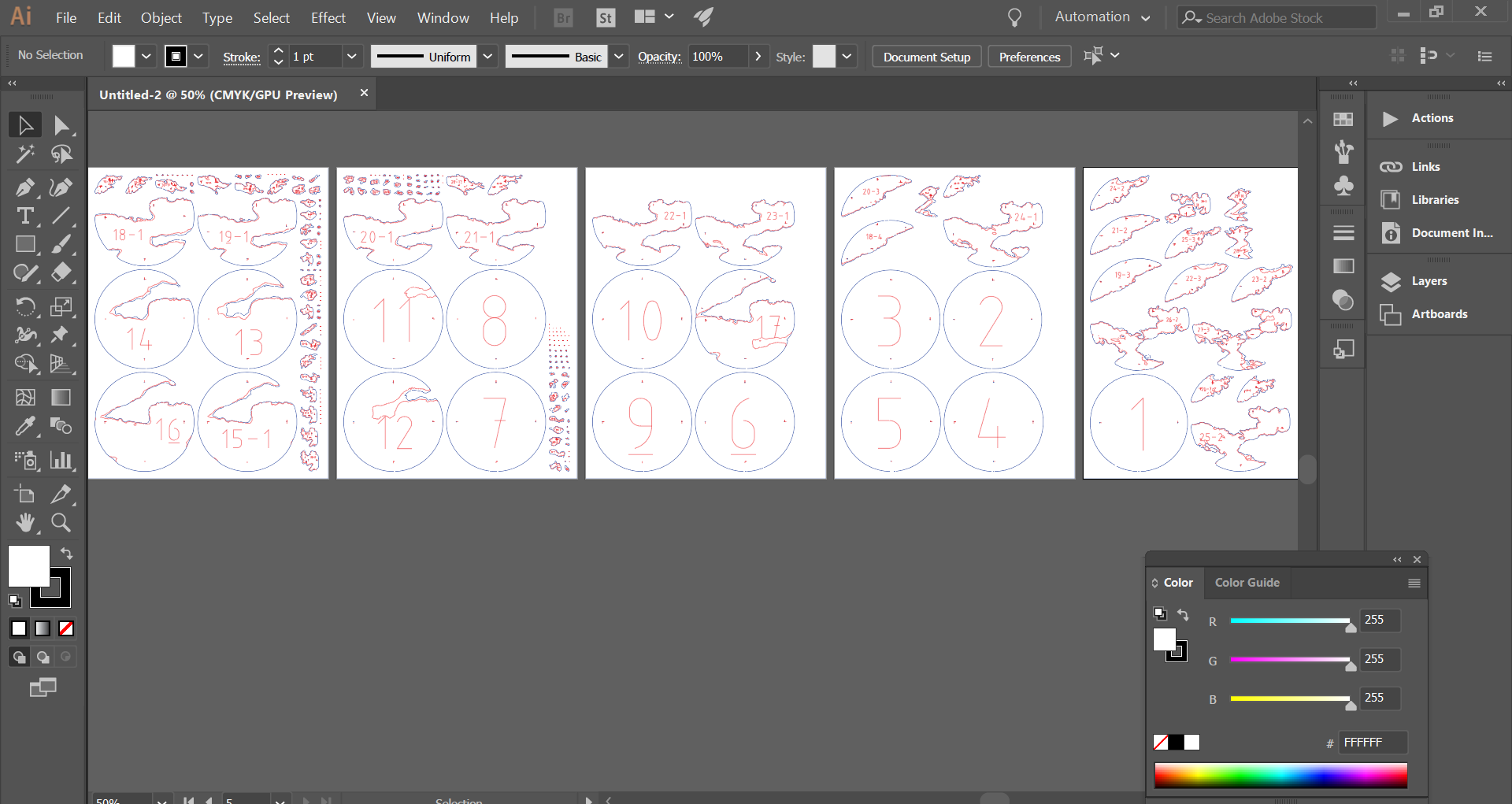Activate the Hand tool
This screenshot has height=804, width=1512.
tap(25, 522)
